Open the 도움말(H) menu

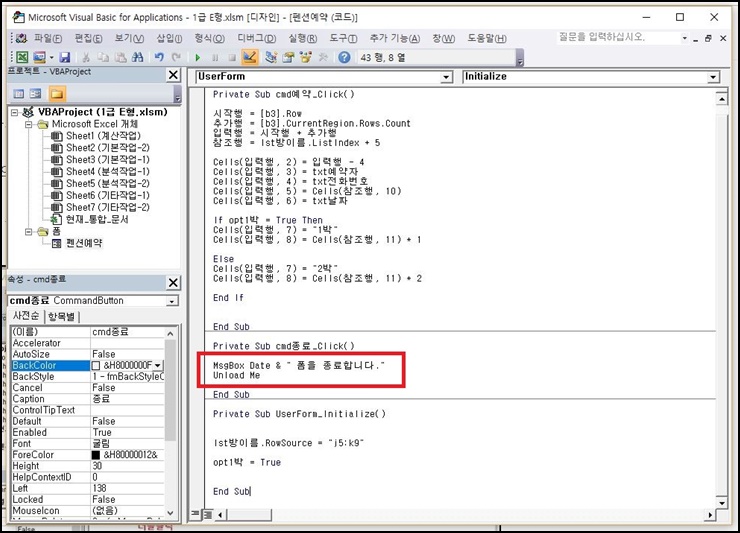[x=487, y=38]
